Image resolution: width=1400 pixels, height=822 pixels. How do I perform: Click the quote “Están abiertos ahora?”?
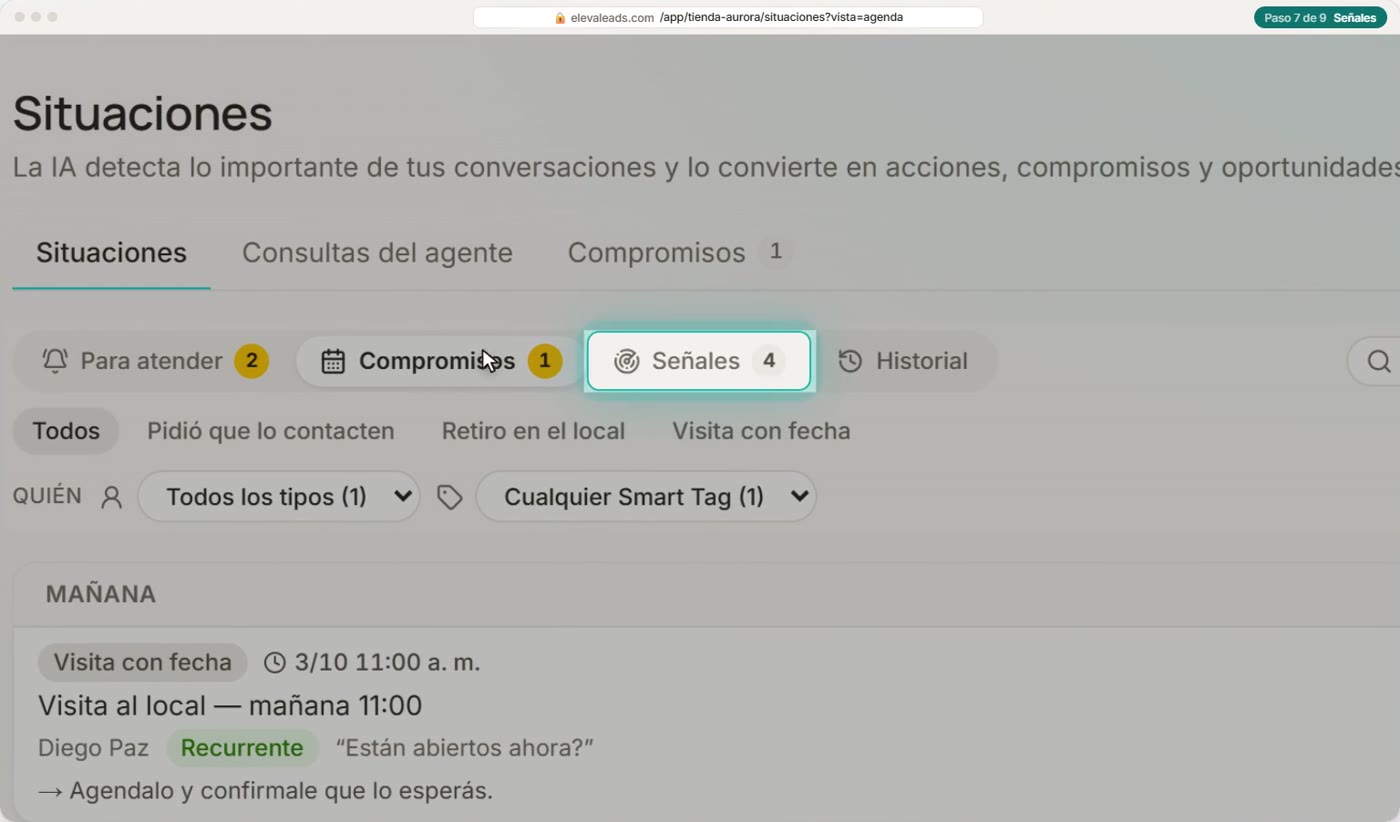coord(464,748)
